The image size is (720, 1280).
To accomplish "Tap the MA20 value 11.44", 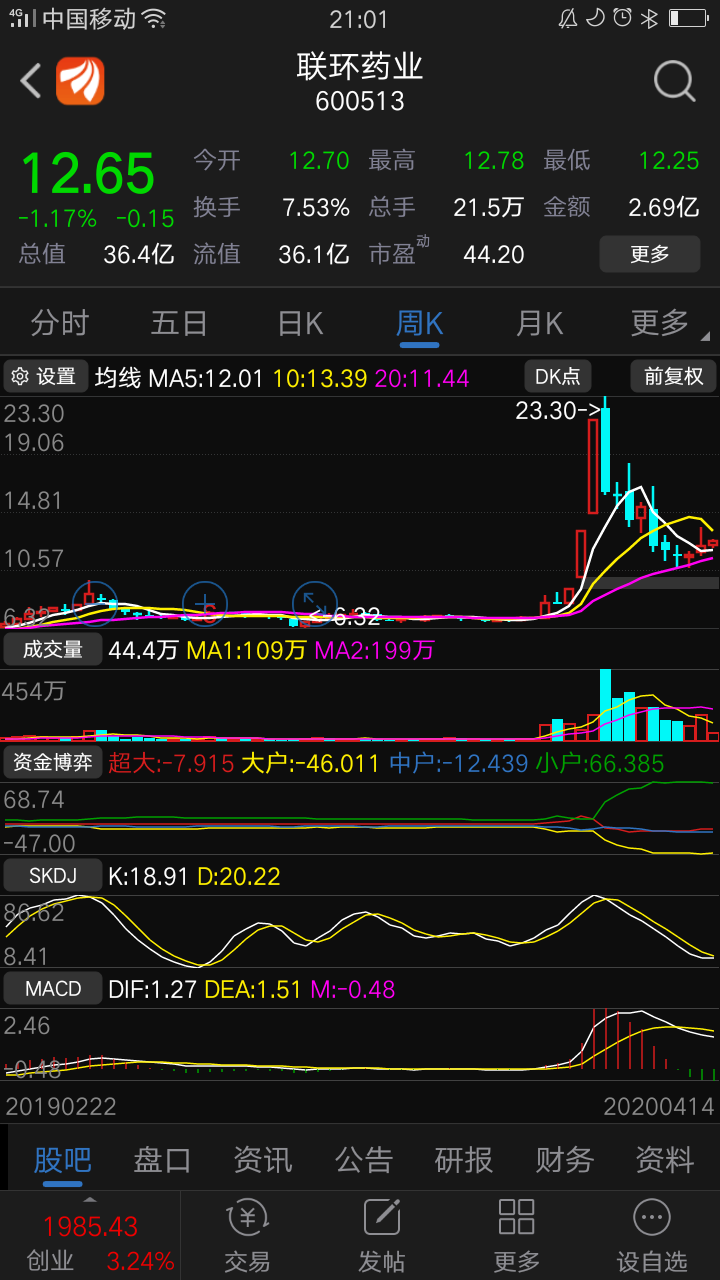I will [422, 378].
